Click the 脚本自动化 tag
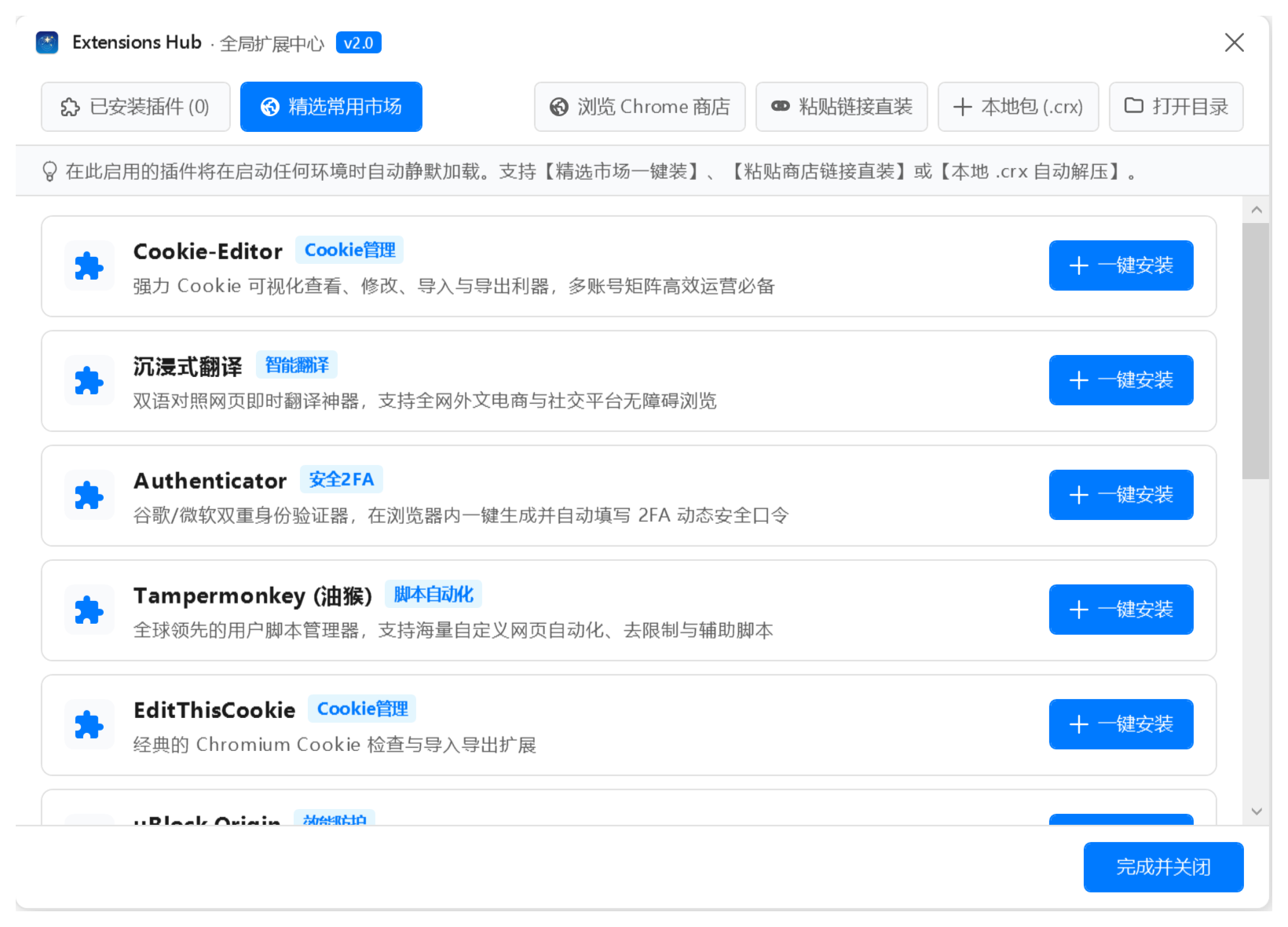This screenshot has height=927, width=1288. (434, 594)
